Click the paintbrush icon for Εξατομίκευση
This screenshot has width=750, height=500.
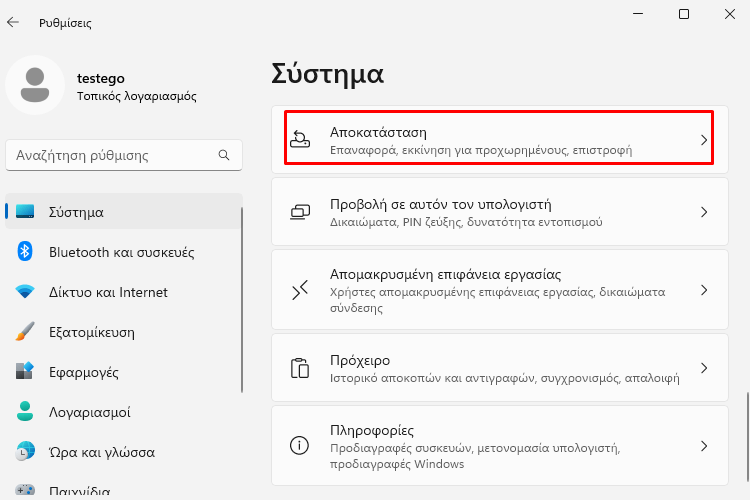coord(25,332)
